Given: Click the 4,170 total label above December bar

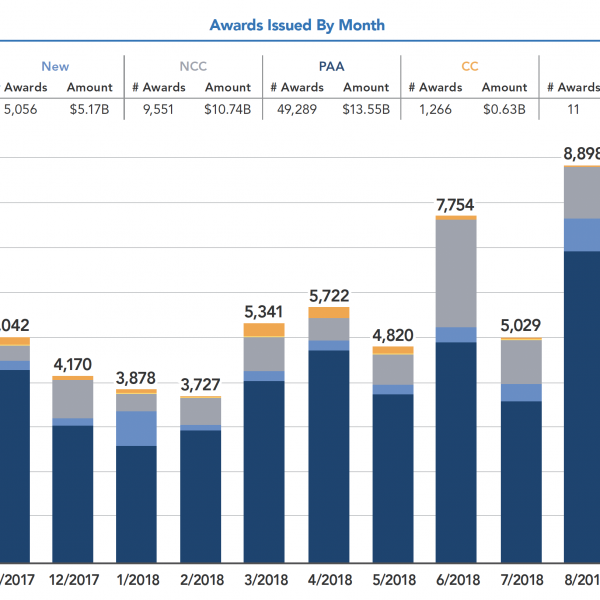Looking at the screenshot, I should tap(72, 364).
